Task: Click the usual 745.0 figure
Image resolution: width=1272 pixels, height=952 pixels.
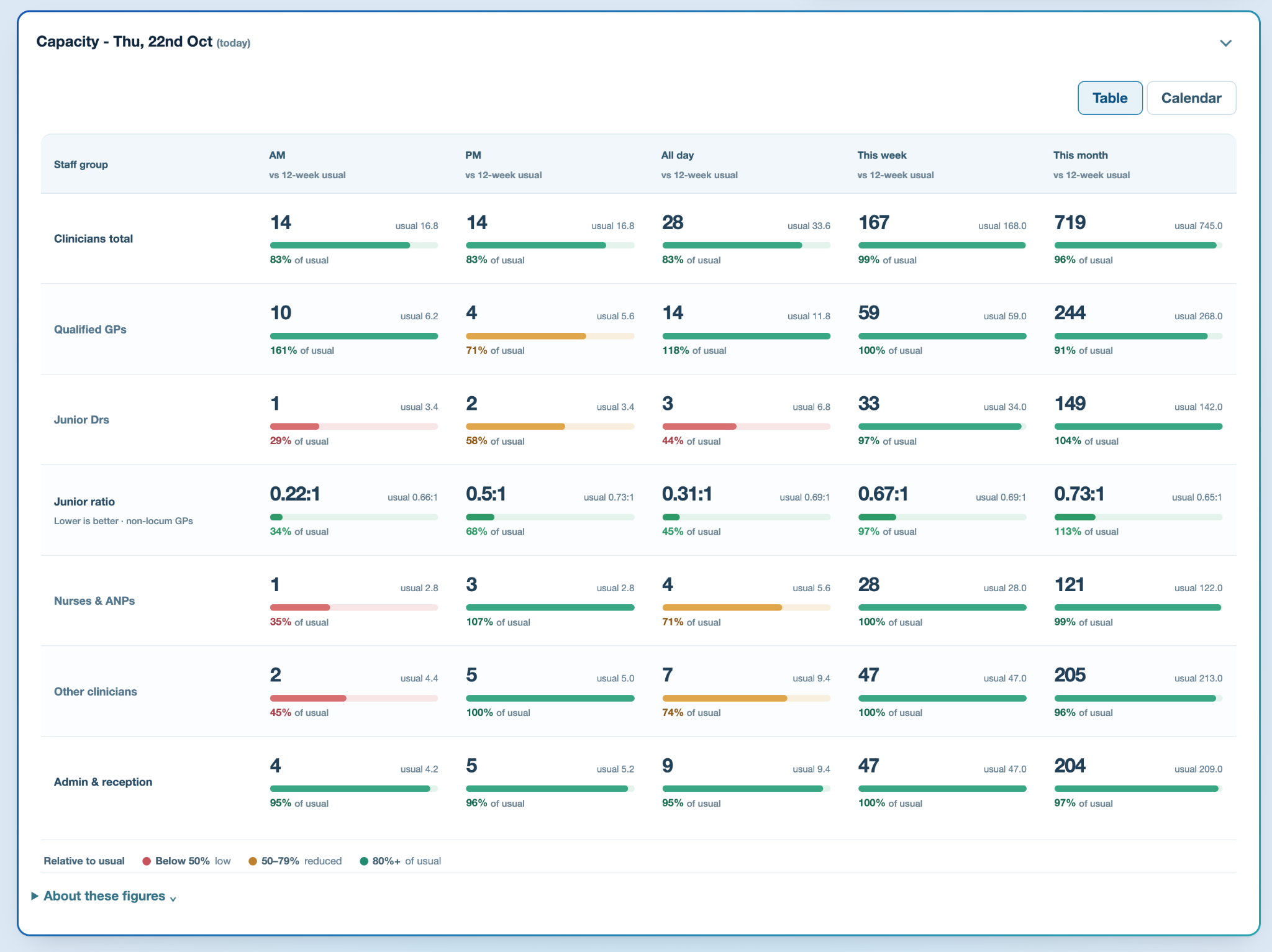Action: click(x=1198, y=226)
